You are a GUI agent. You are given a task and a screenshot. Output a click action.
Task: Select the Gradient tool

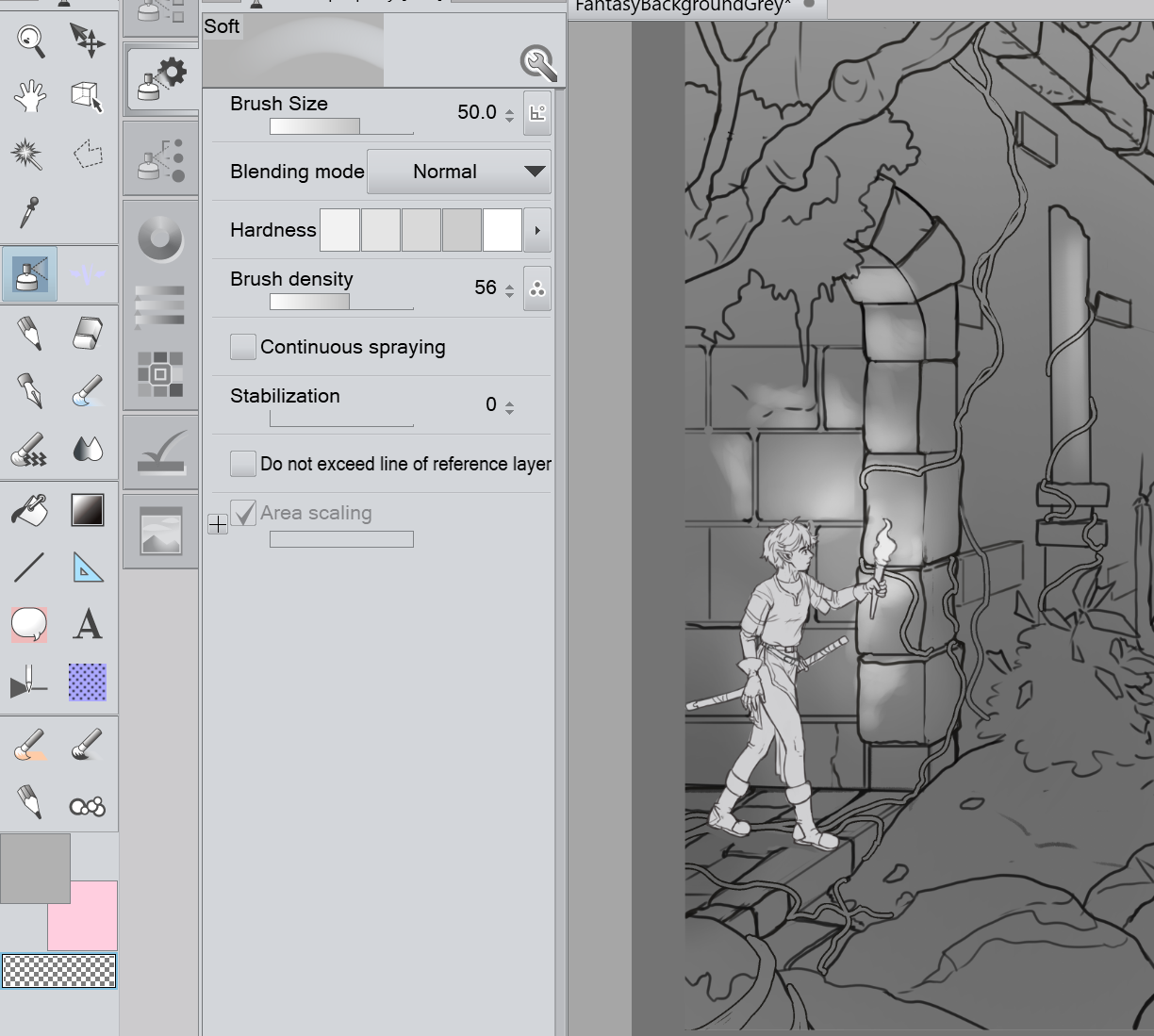(88, 510)
